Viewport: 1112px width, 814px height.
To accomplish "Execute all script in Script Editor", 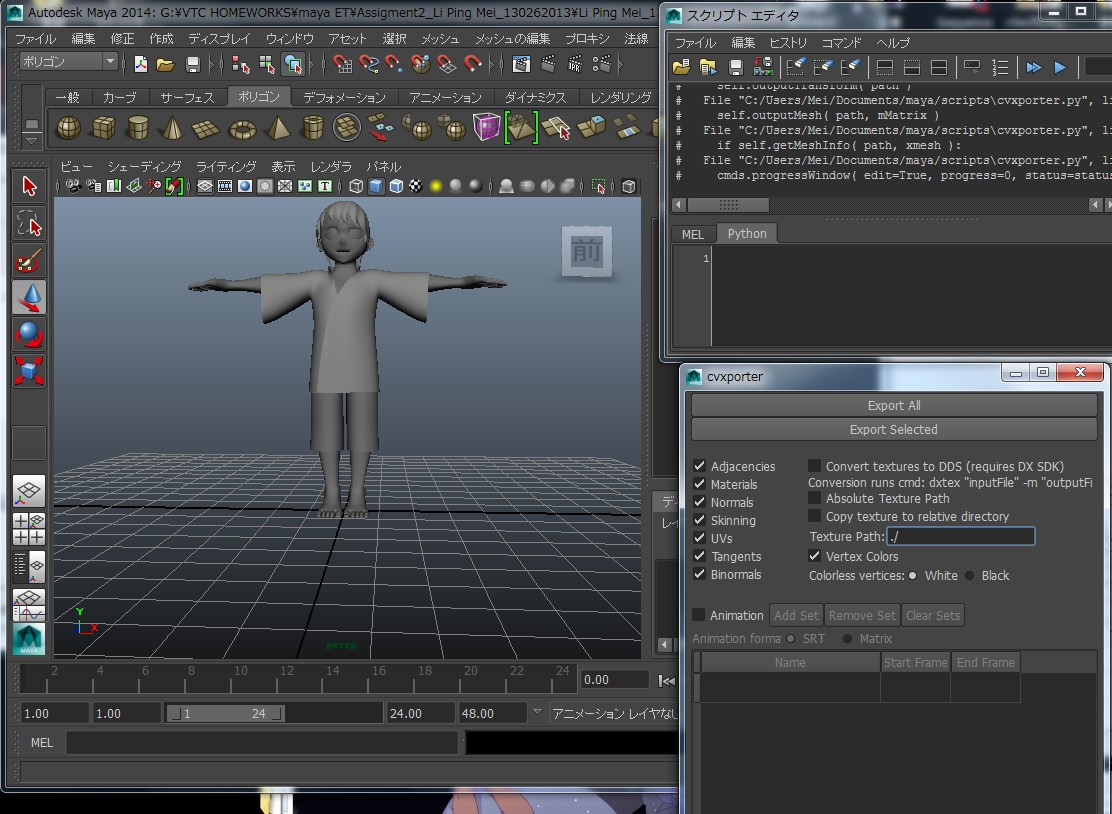I will pos(1034,67).
